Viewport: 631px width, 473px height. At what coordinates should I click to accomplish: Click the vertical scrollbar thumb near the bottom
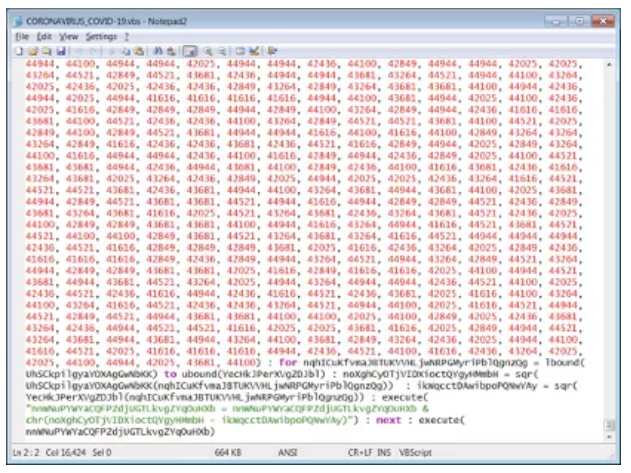609,425
